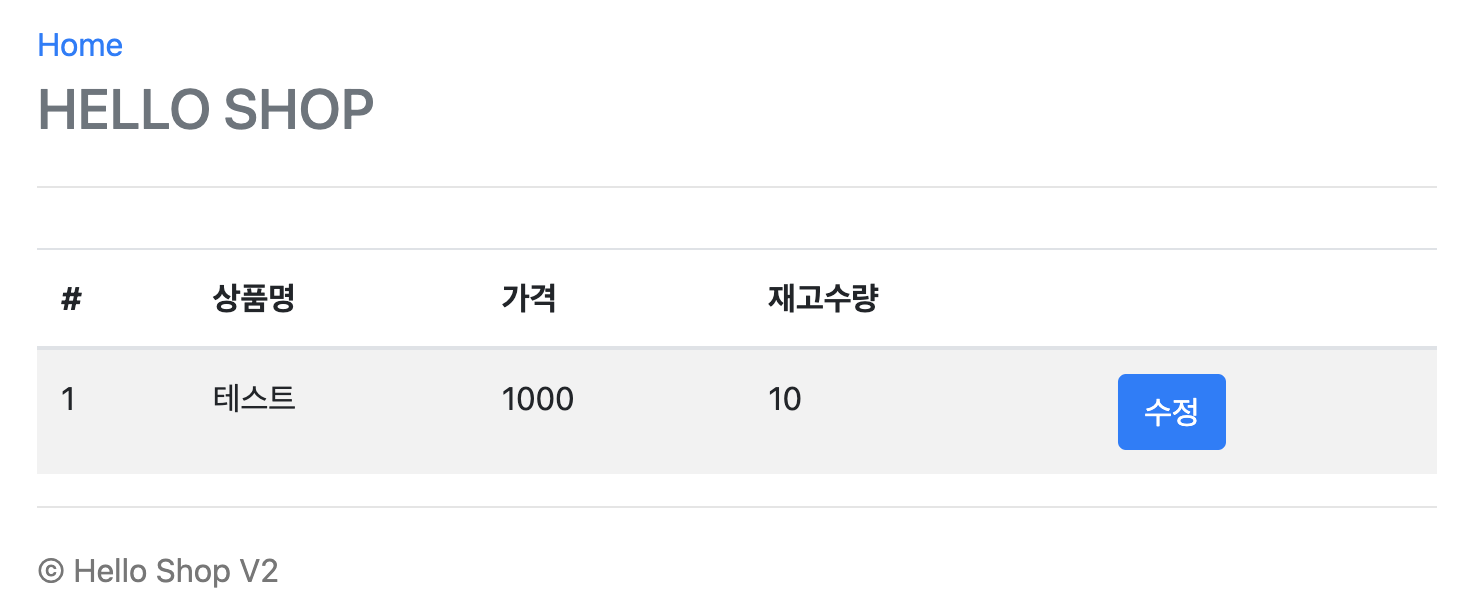Click the word HELLO in the title
Image resolution: width=1472 pixels, height=606 pixels.
[124, 110]
